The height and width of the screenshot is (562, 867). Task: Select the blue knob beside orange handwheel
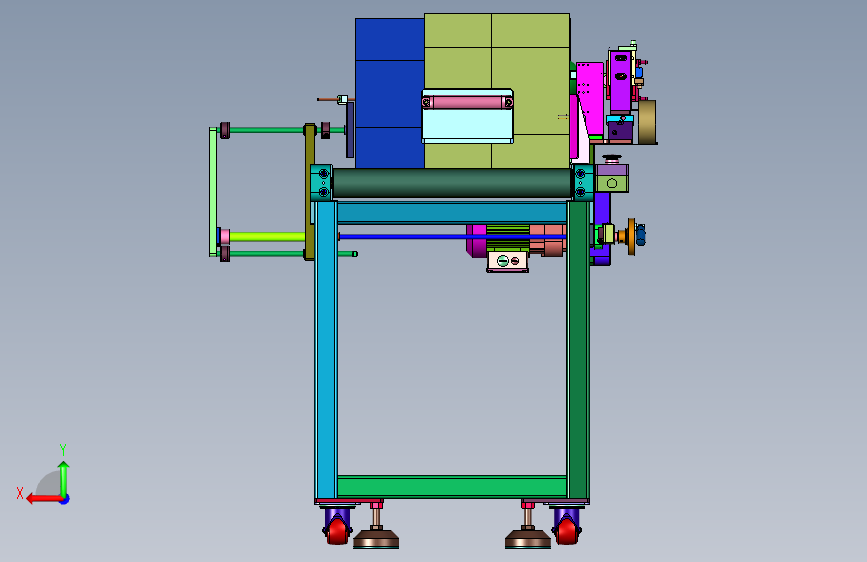coord(641,235)
